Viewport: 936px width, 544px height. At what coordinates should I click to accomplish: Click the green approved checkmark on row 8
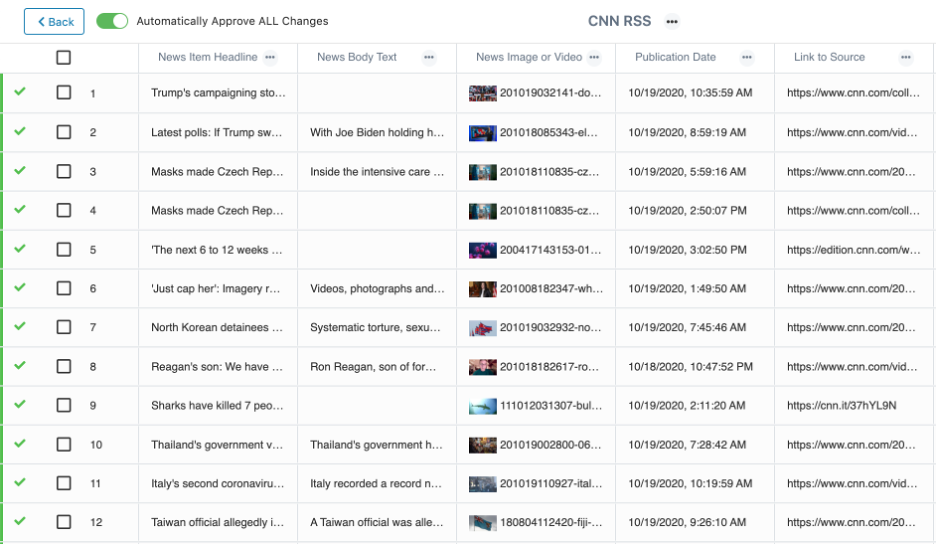20,365
